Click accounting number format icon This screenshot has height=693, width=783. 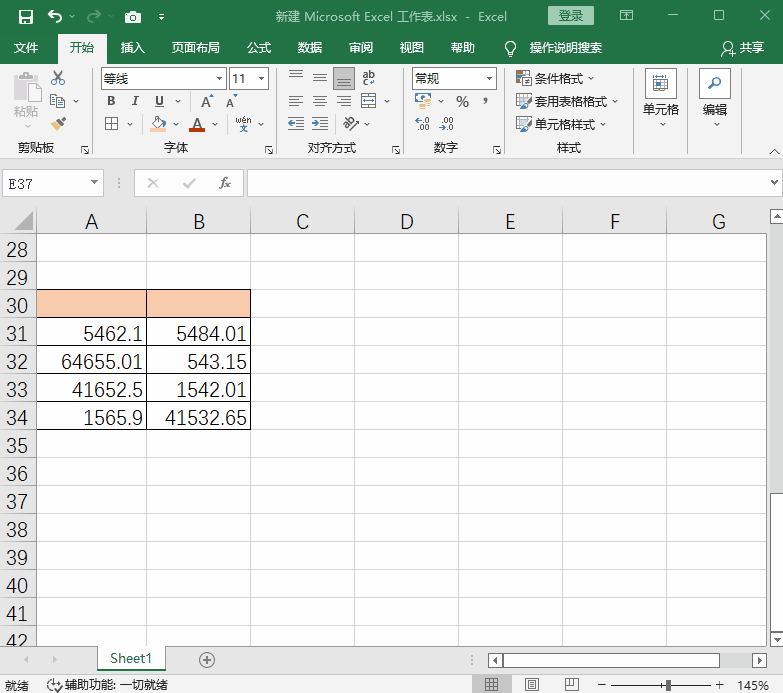coord(423,101)
